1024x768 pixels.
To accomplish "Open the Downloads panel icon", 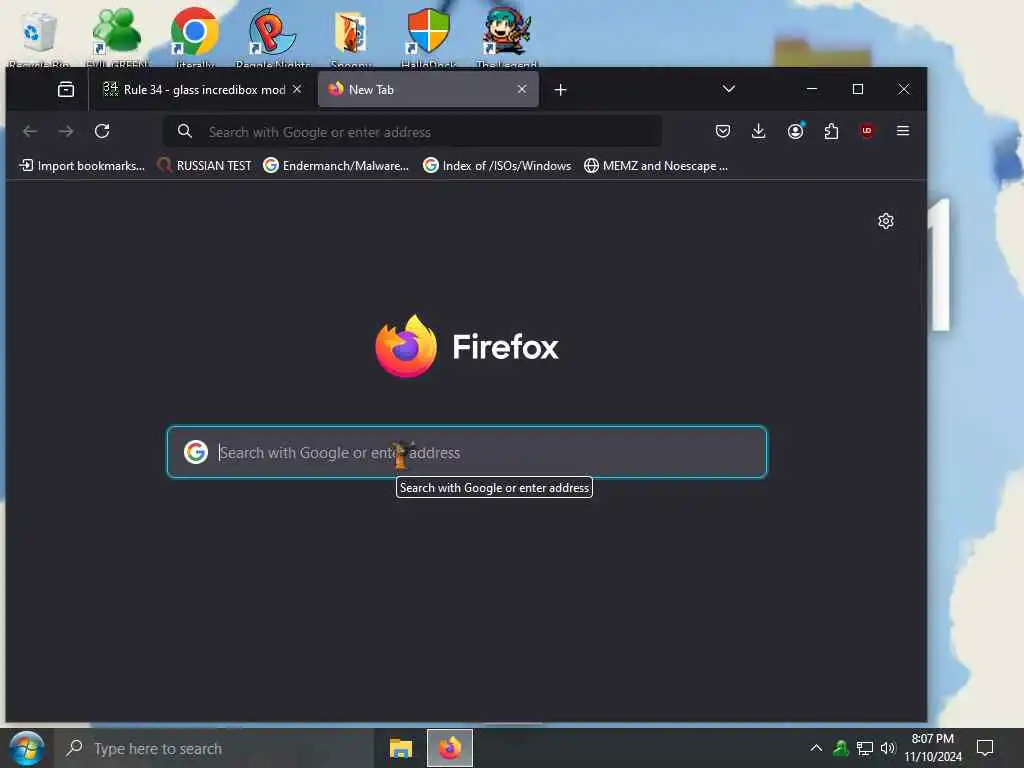I will click(x=759, y=131).
